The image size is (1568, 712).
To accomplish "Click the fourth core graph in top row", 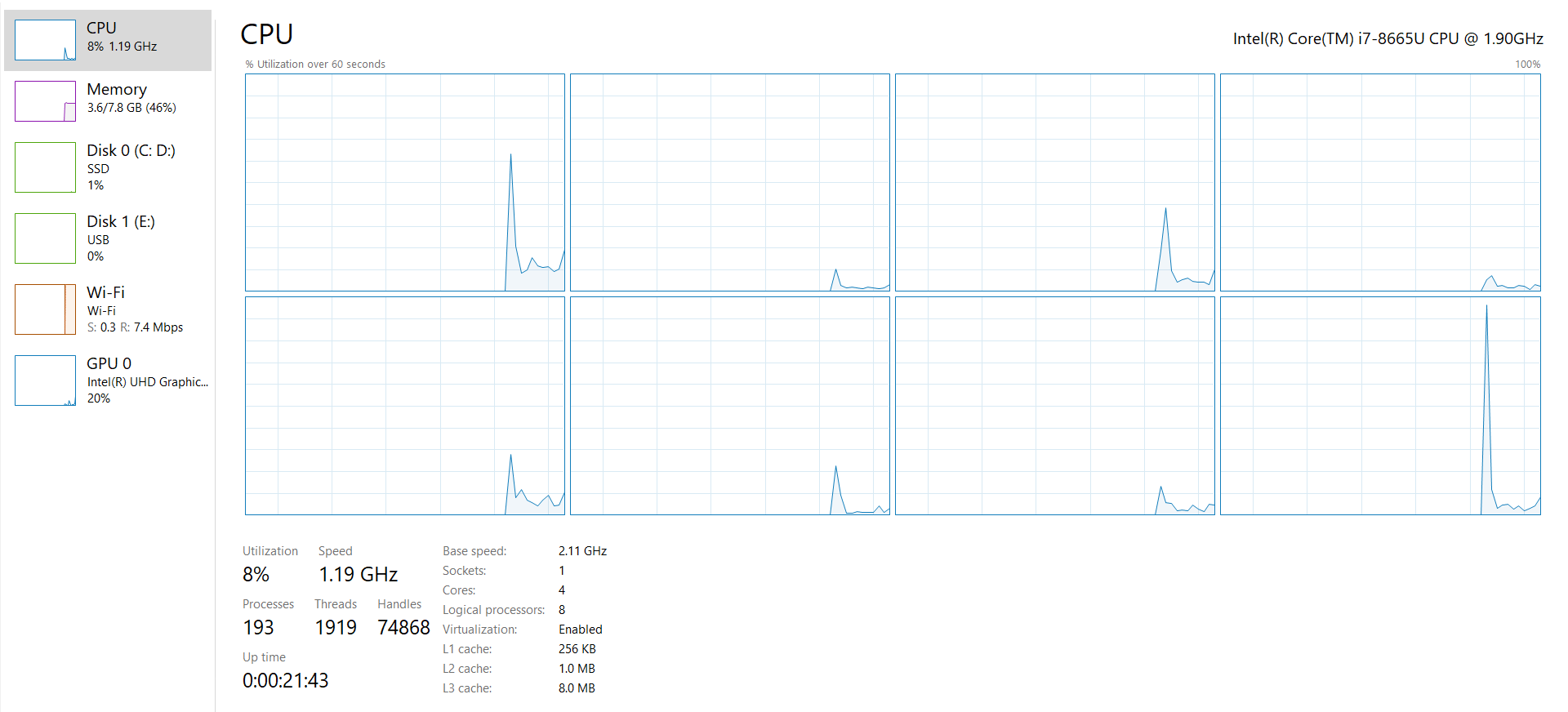I will pyautogui.click(x=1379, y=182).
